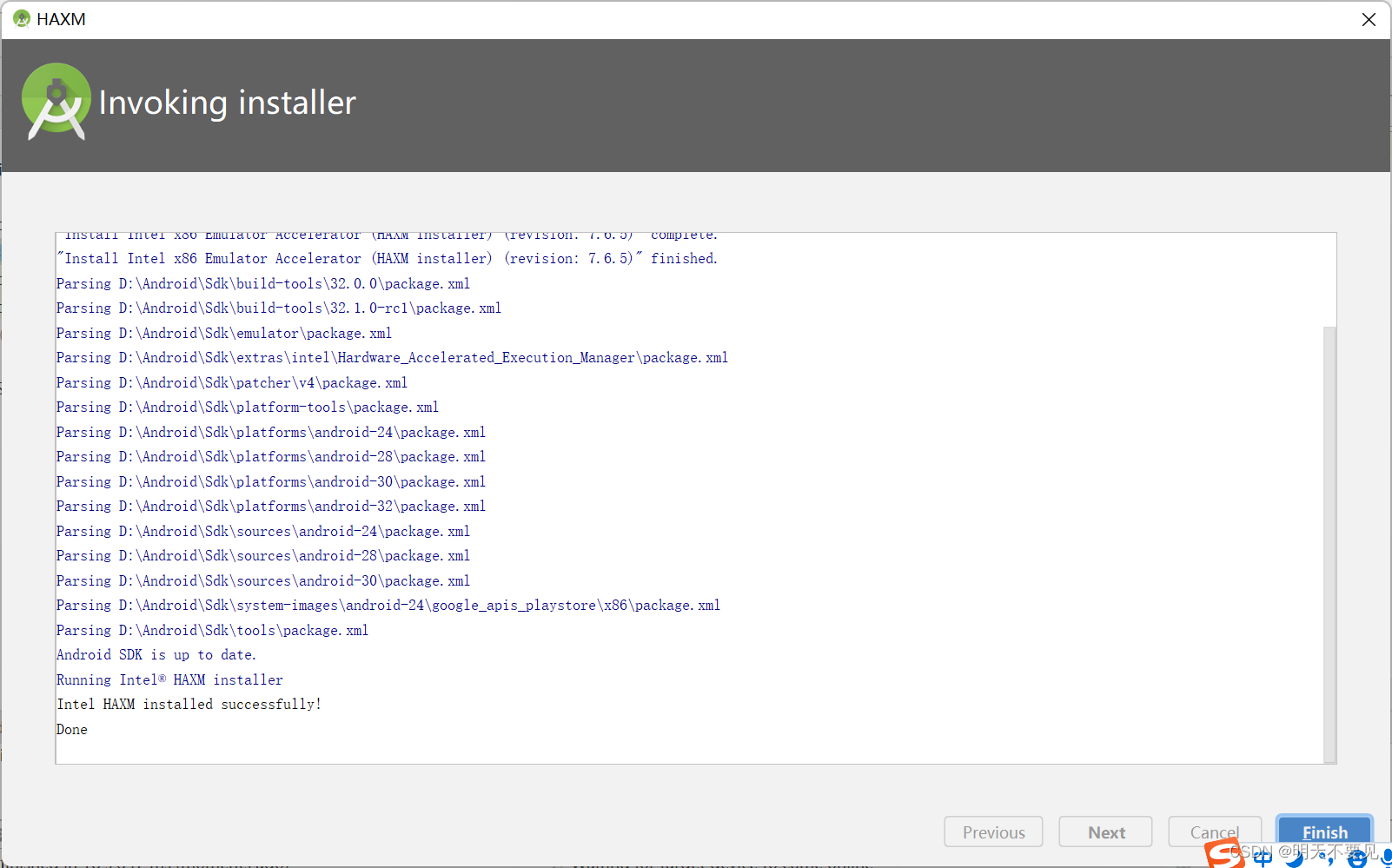Click the platforms\android-24 parsing line
The width and height of the screenshot is (1392, 868).
click(271, 432)
